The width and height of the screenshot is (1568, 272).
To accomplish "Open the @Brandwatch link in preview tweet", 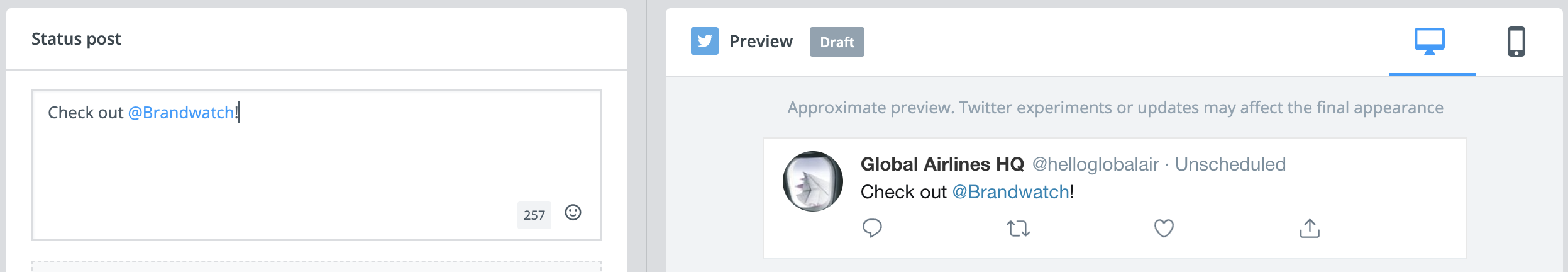I will coord(1010,192).
